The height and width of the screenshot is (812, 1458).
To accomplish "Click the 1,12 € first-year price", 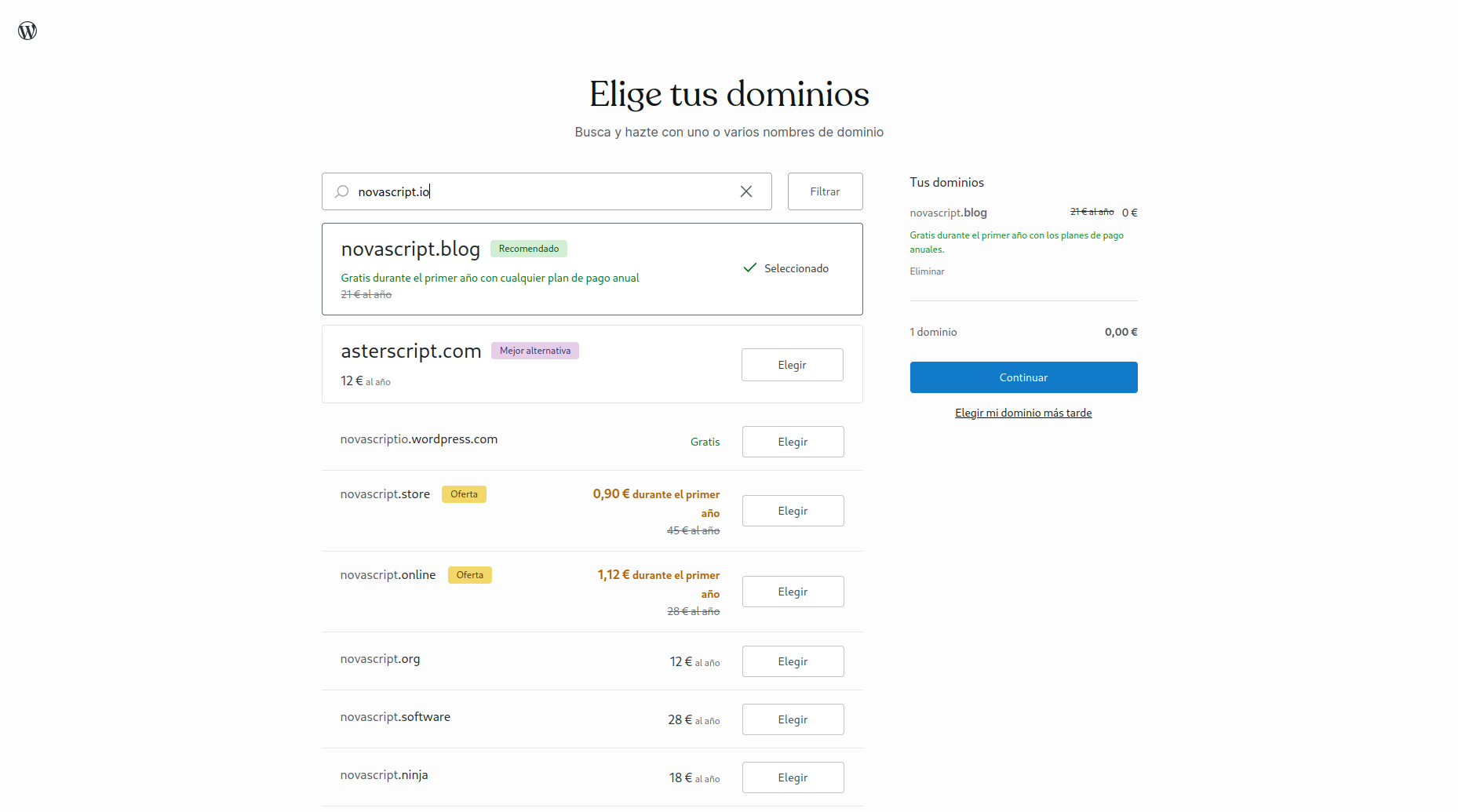I will click(x=658, y=584).
